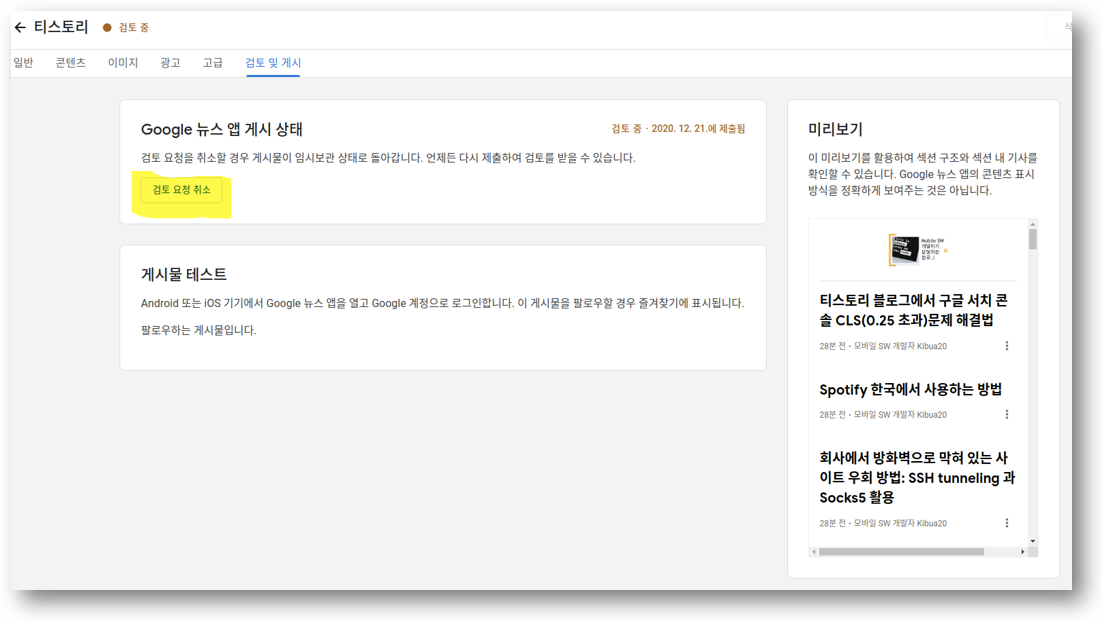Open the 이미지 tab
The height and width of the screenshot is (621, 1102).
point(122,63)
